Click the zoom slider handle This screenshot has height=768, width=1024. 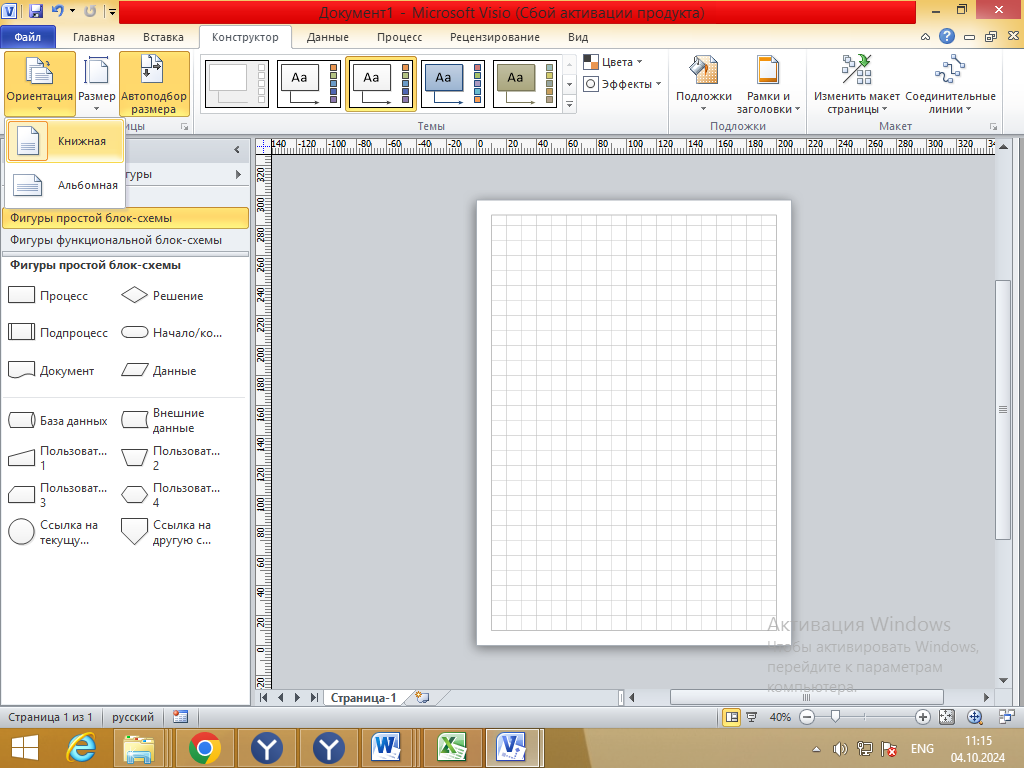[835, 717]
